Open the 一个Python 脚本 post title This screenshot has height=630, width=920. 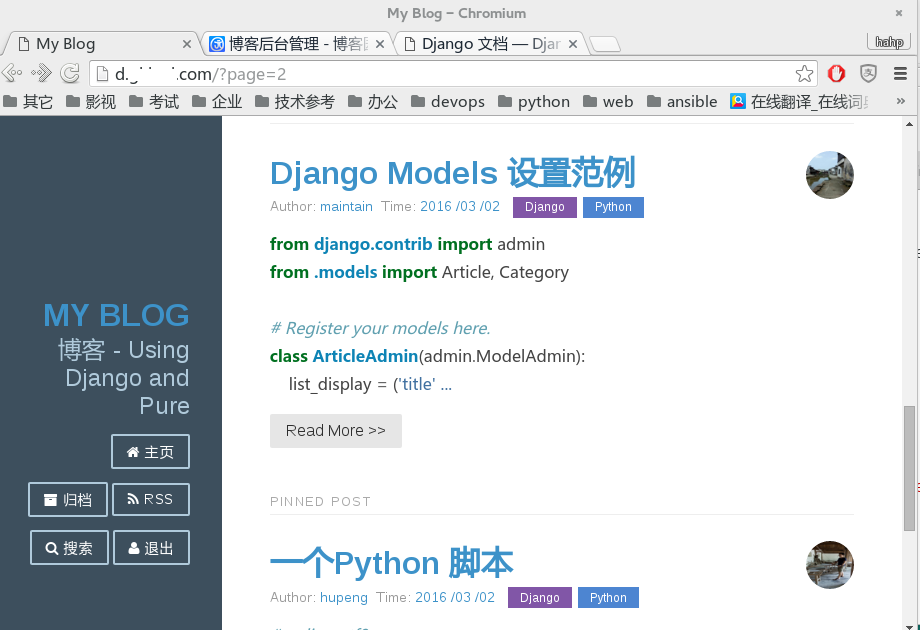391,563
